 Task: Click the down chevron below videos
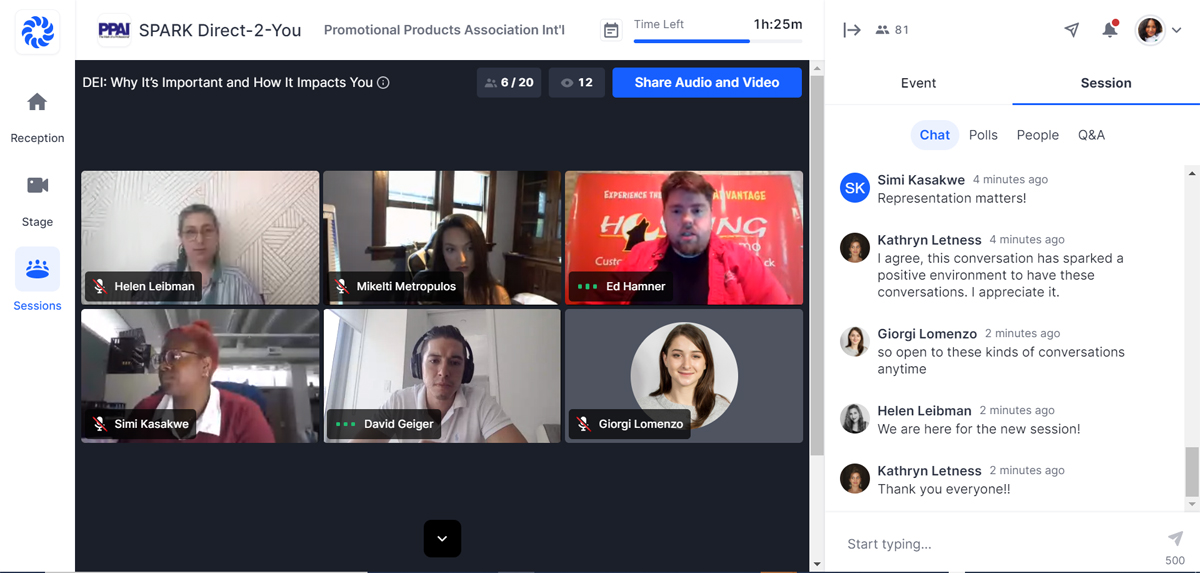tap(442, 539)
